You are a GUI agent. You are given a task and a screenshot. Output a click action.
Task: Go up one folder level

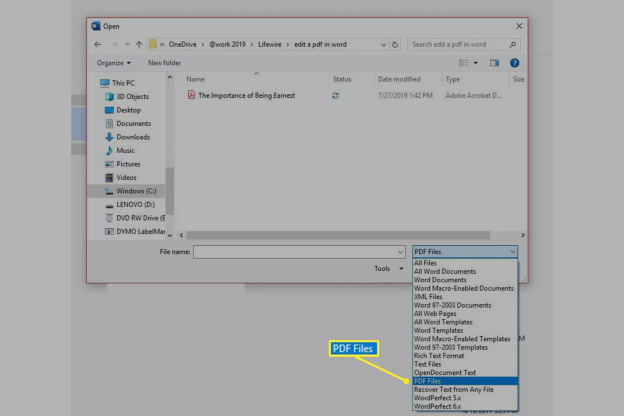tap(139, 44)
